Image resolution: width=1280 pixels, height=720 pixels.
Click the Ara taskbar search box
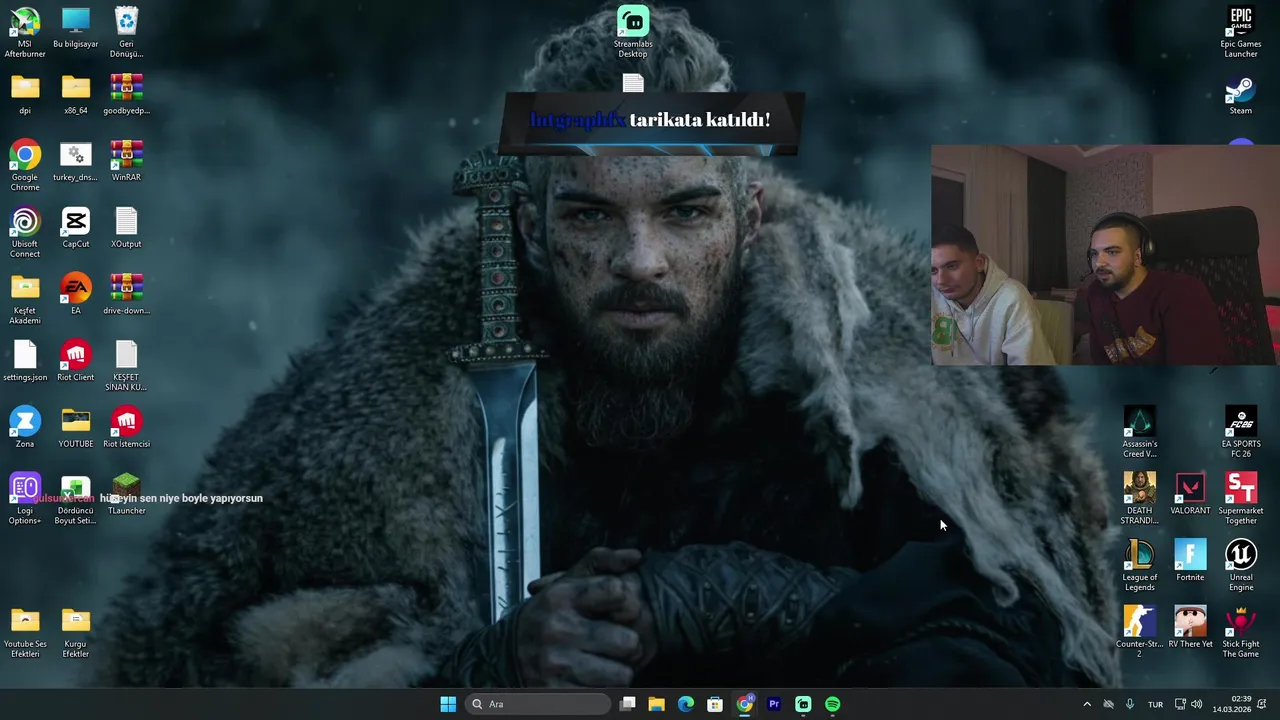pos(539,704)
